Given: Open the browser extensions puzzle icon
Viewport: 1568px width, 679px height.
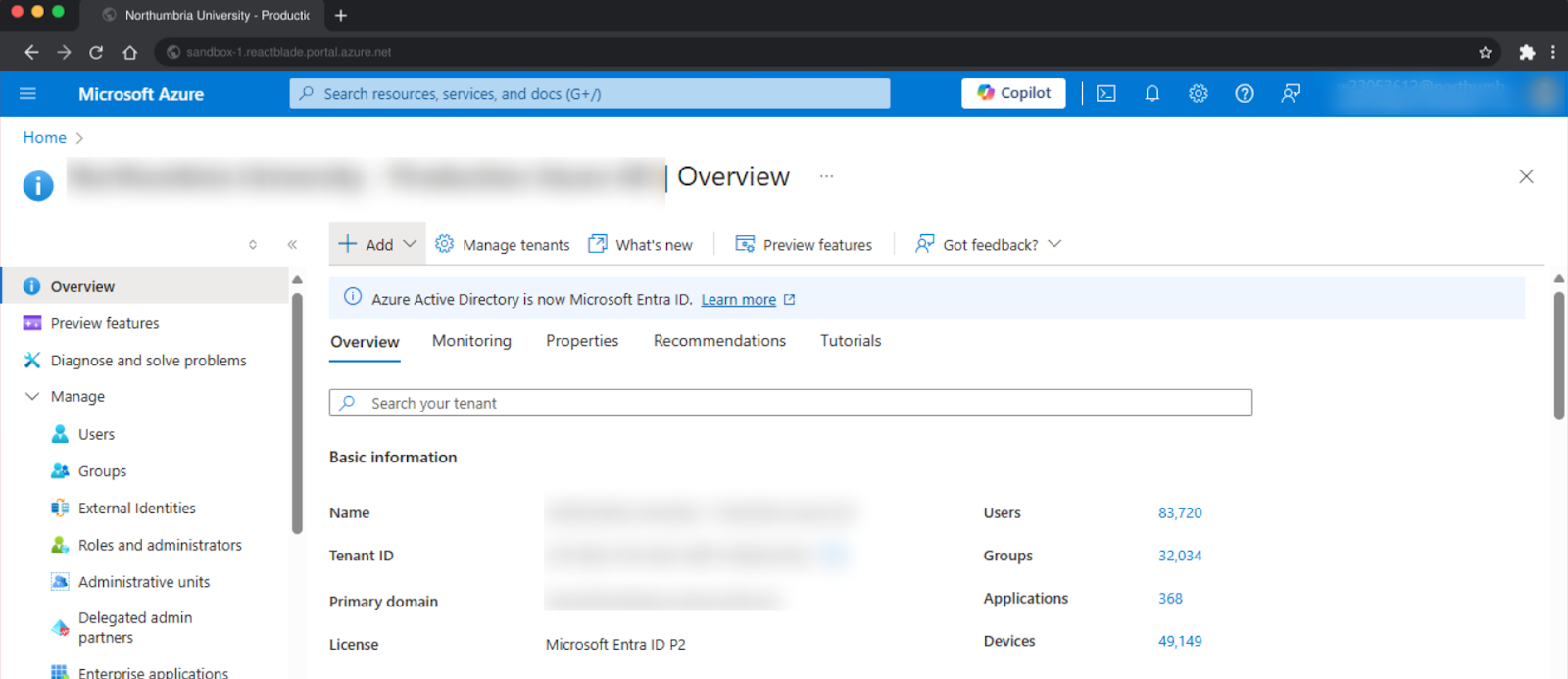Looking at the screenshot, I should point(1526,52).
